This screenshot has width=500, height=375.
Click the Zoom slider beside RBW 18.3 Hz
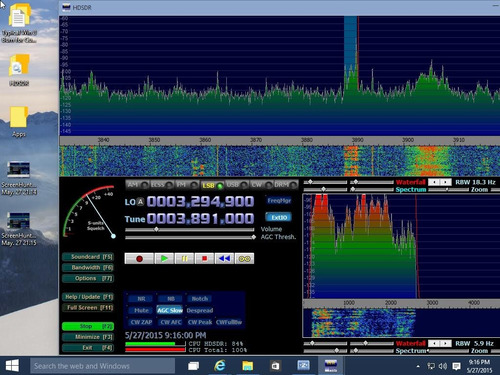(448, 189)
